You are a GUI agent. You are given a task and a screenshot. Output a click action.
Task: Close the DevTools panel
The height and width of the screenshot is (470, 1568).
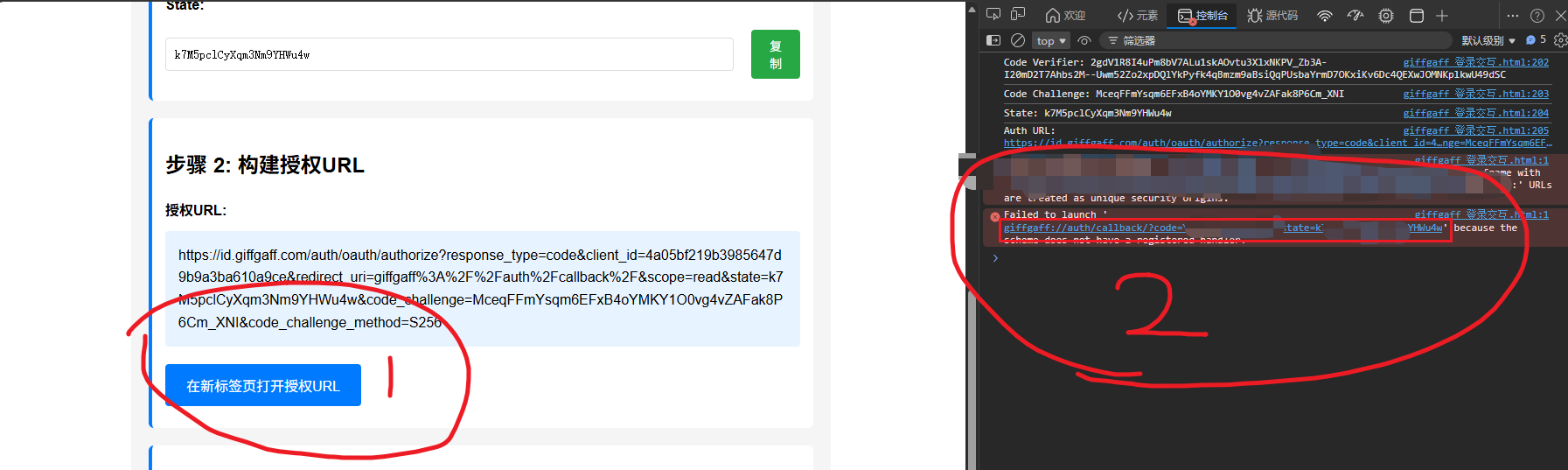pyautogui.click(x=1560, y=15)
